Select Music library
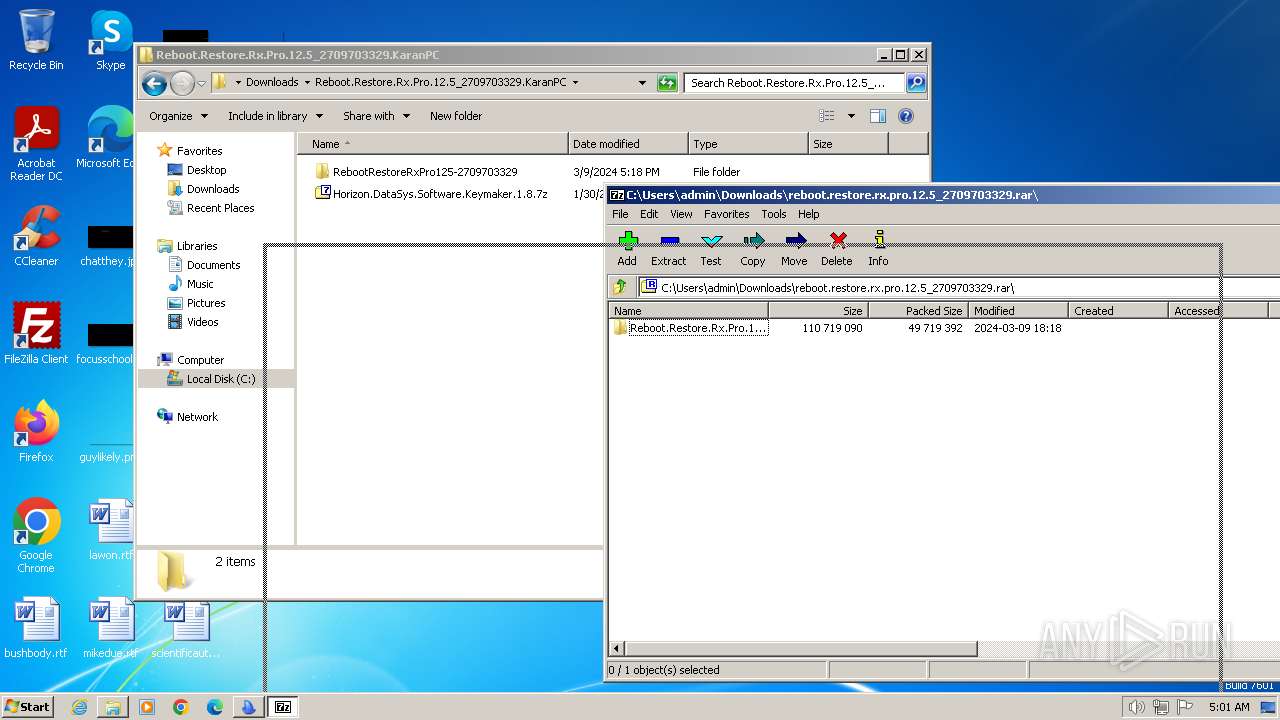The image size is (1280, 720). click(x=191, y=284)
